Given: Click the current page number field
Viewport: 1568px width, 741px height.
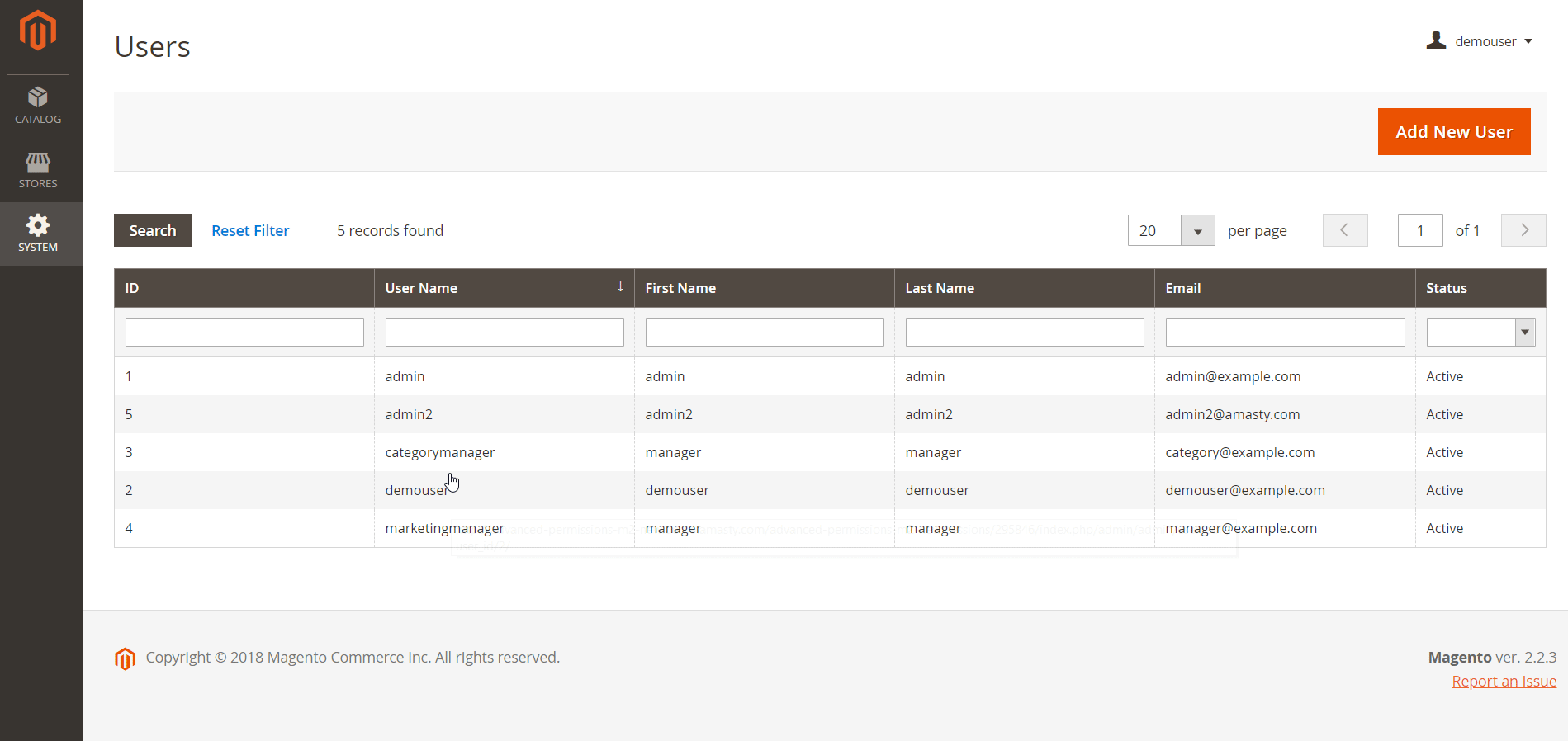Looking at the screenshot, I should (x=1419, y=231).
